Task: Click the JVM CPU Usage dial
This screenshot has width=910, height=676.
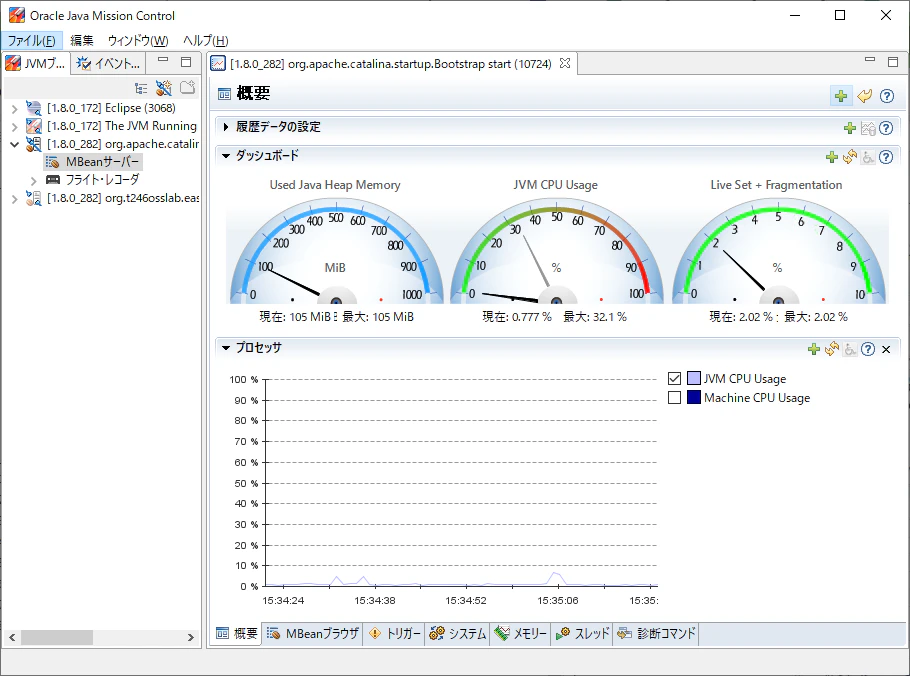Action: tap(556, 251)
